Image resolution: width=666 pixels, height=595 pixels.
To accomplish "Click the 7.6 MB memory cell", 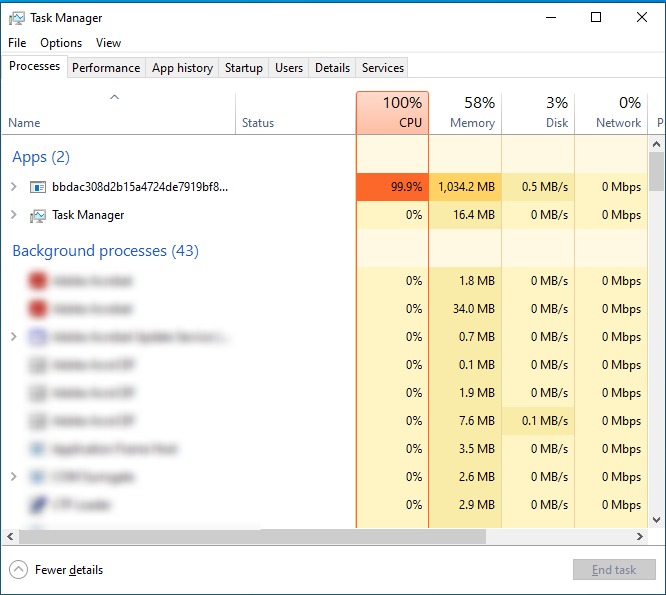I will [465, 421].
